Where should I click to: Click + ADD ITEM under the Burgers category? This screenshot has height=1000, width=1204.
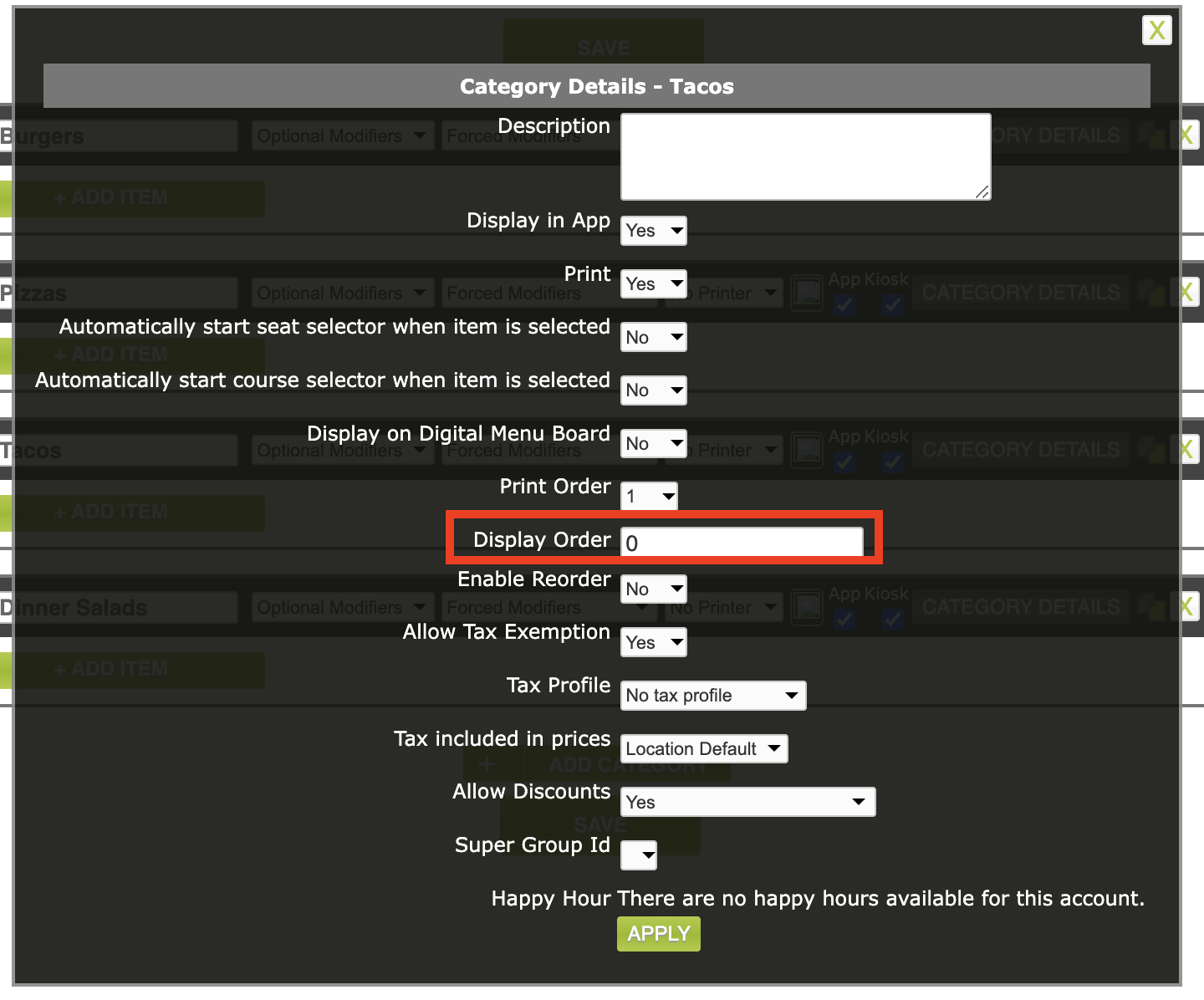pyautogui.click(x=132, y=198)
